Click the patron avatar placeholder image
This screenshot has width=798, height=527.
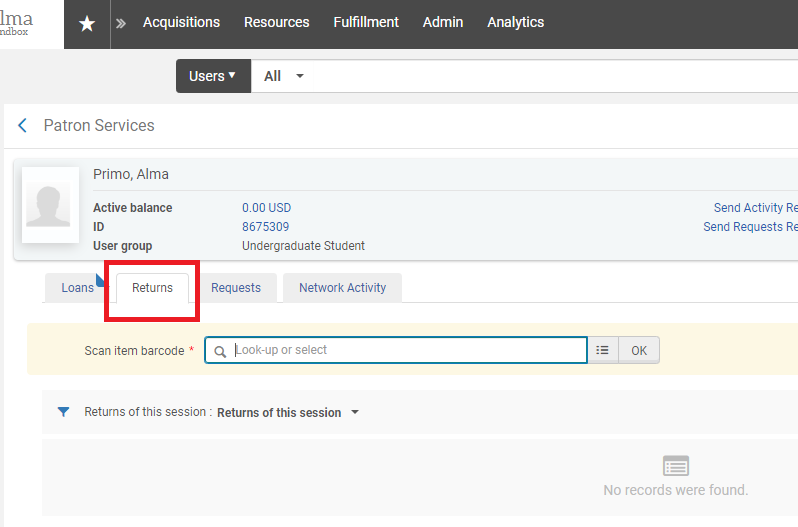(50, 205)
